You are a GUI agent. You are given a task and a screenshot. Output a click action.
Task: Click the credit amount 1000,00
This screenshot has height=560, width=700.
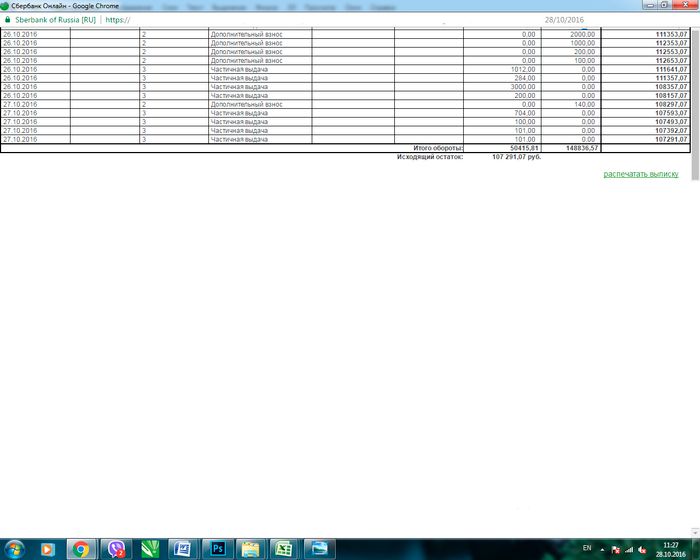pyautogui.click(x=583, y=43)
